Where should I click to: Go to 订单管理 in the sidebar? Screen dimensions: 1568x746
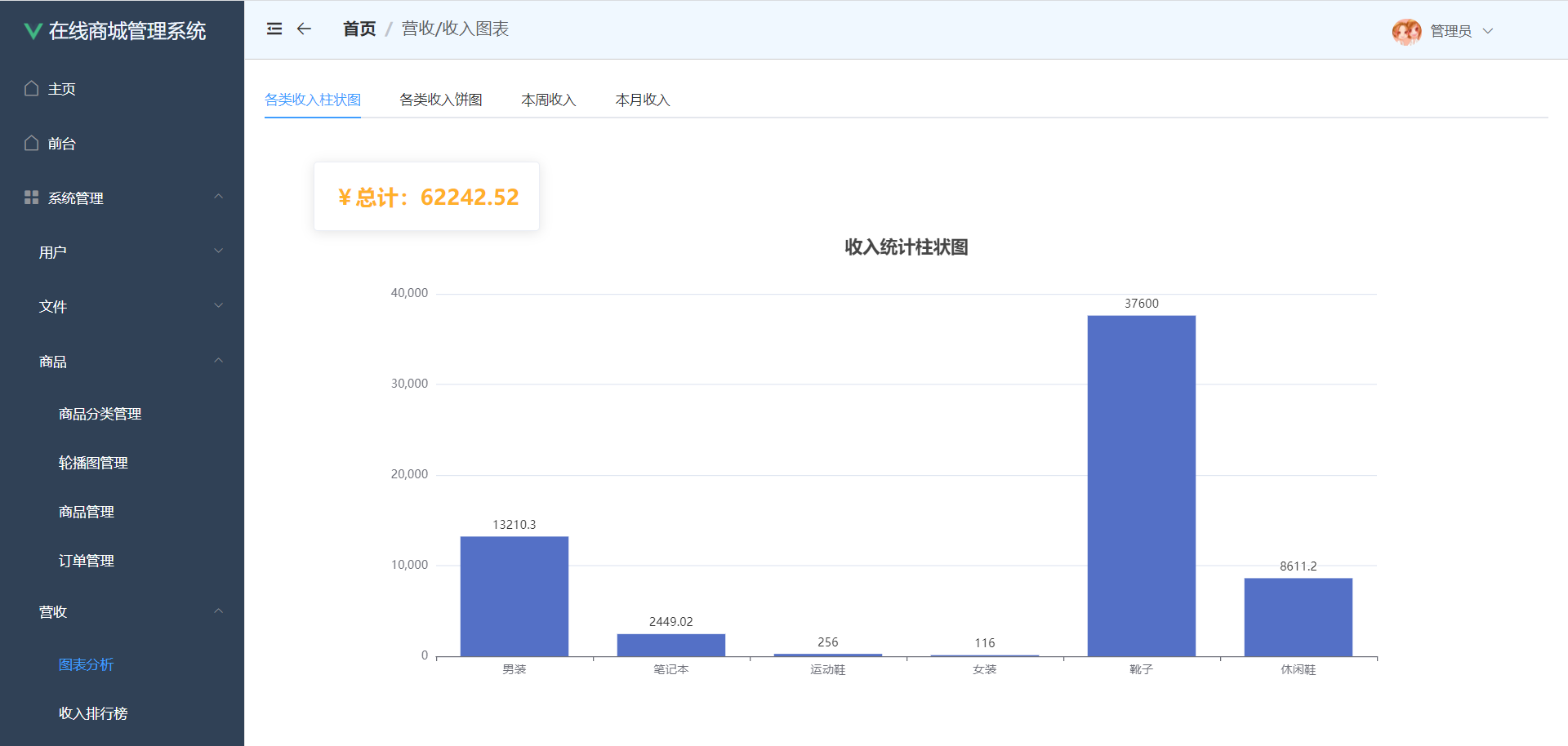87,561
